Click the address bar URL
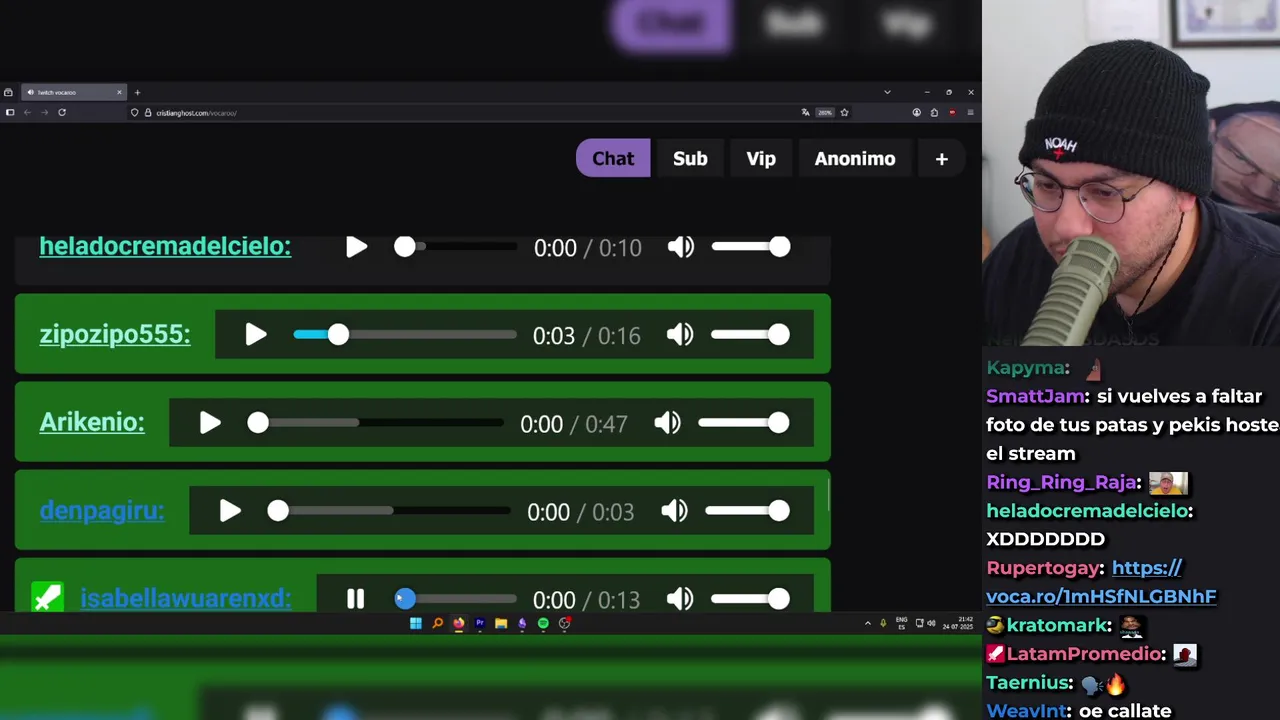Viewport: 1280px width, 720px height. [x=196, y=113]
